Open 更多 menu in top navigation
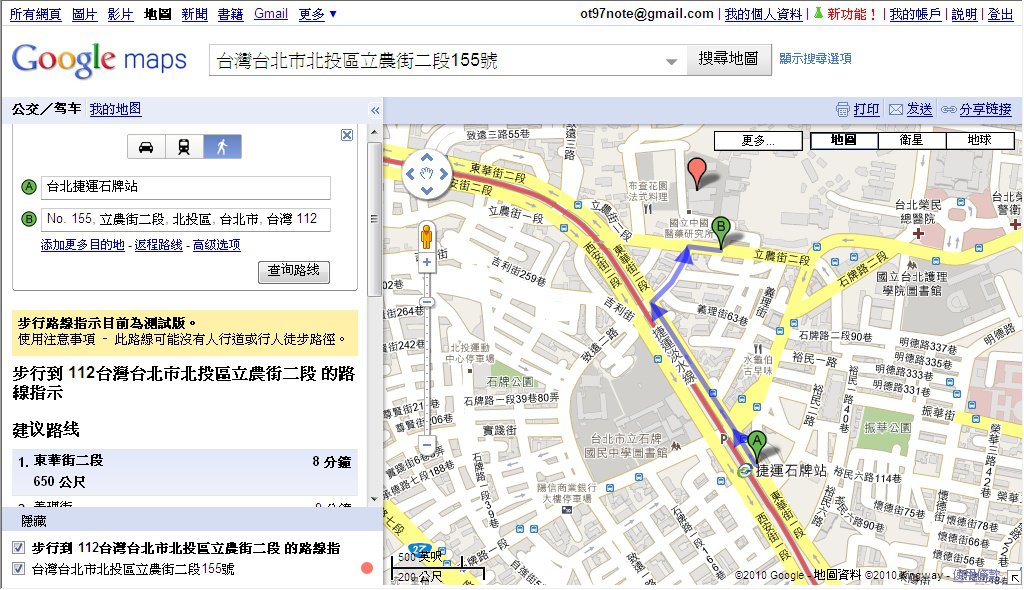The width and height of the screenshot is (1024, 590). [x=317, y=14]
